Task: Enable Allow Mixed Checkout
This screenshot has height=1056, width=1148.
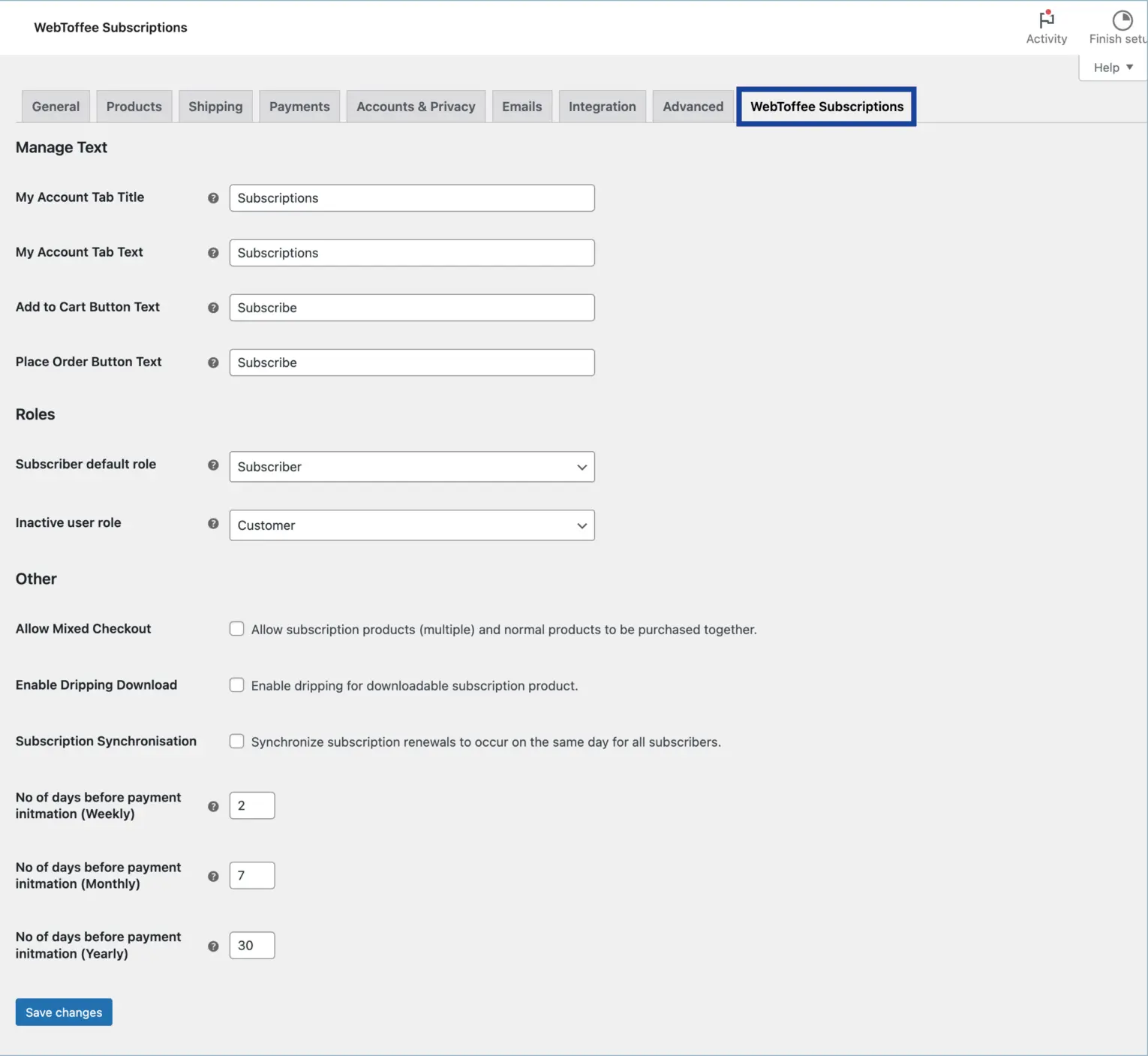Action: point(236,628)
